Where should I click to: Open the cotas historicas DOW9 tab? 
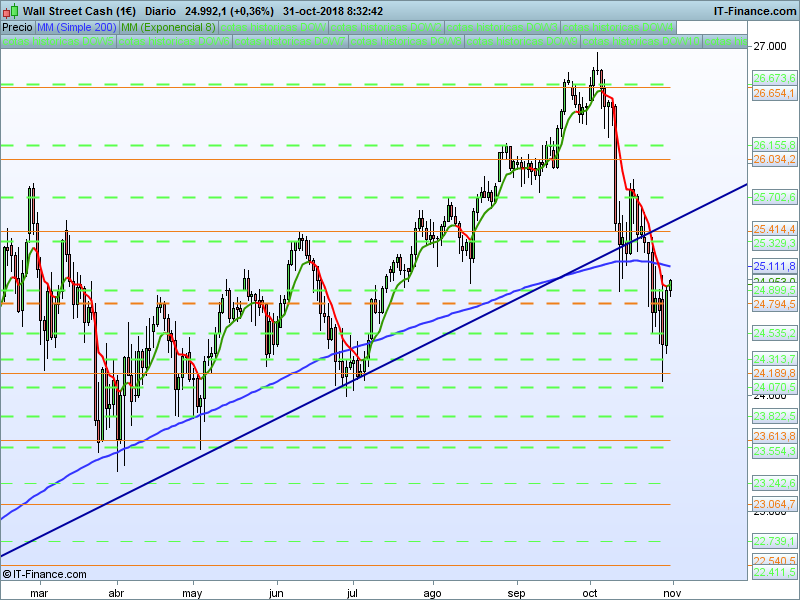[x=522, y=41]
